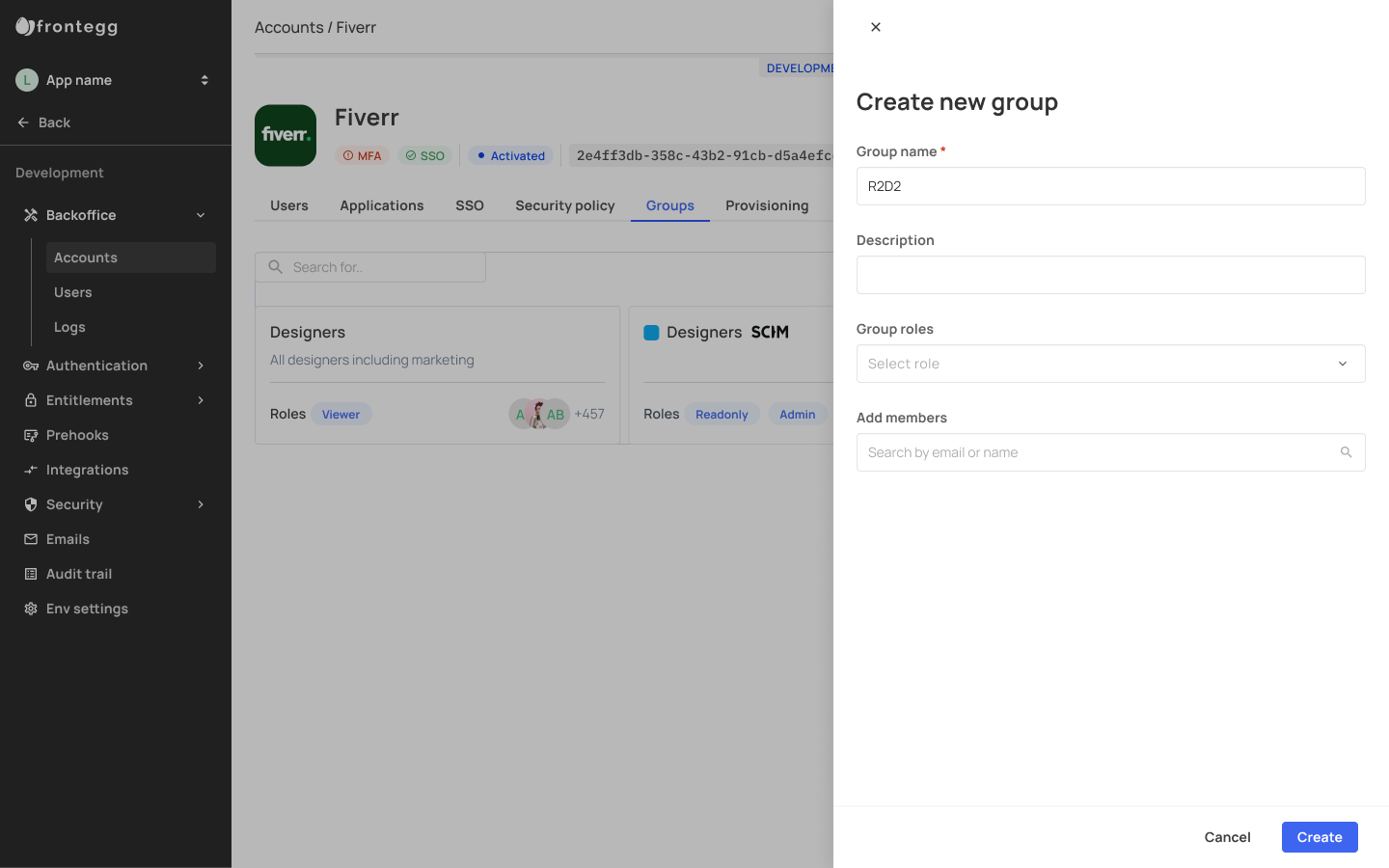Click the Description input field
1389x868 pixels.
tap(1111, 275)
